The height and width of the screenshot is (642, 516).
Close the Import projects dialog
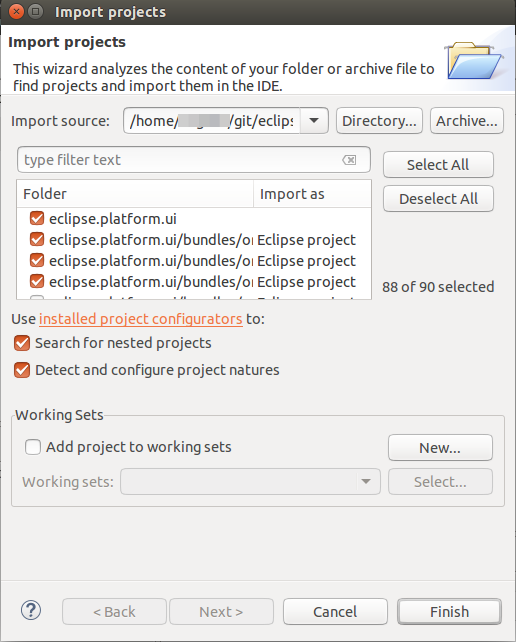point(16,11)
